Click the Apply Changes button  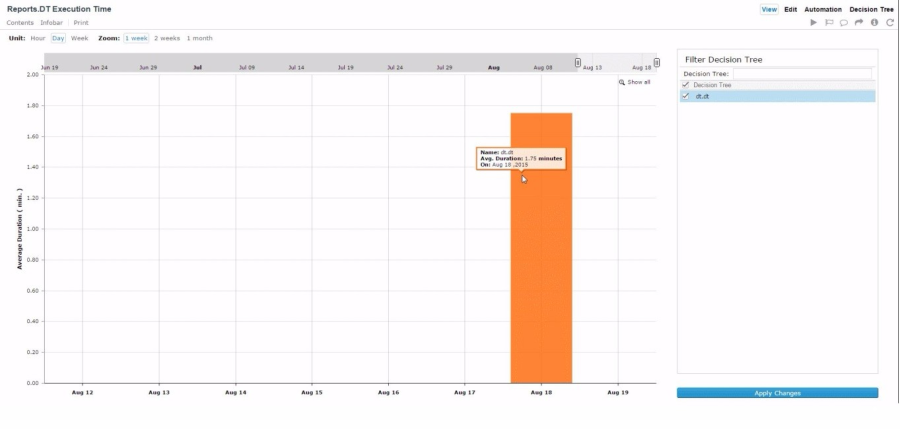point(777,393)
